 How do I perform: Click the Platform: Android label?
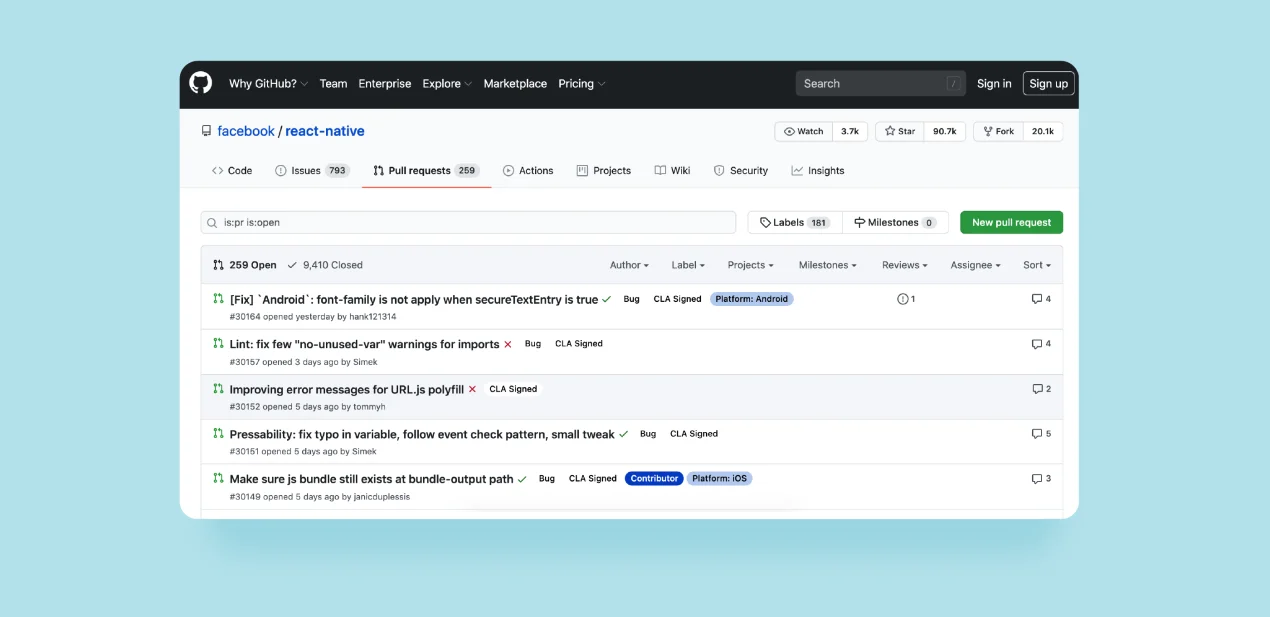pyautogui.click(x=752, y=299)
